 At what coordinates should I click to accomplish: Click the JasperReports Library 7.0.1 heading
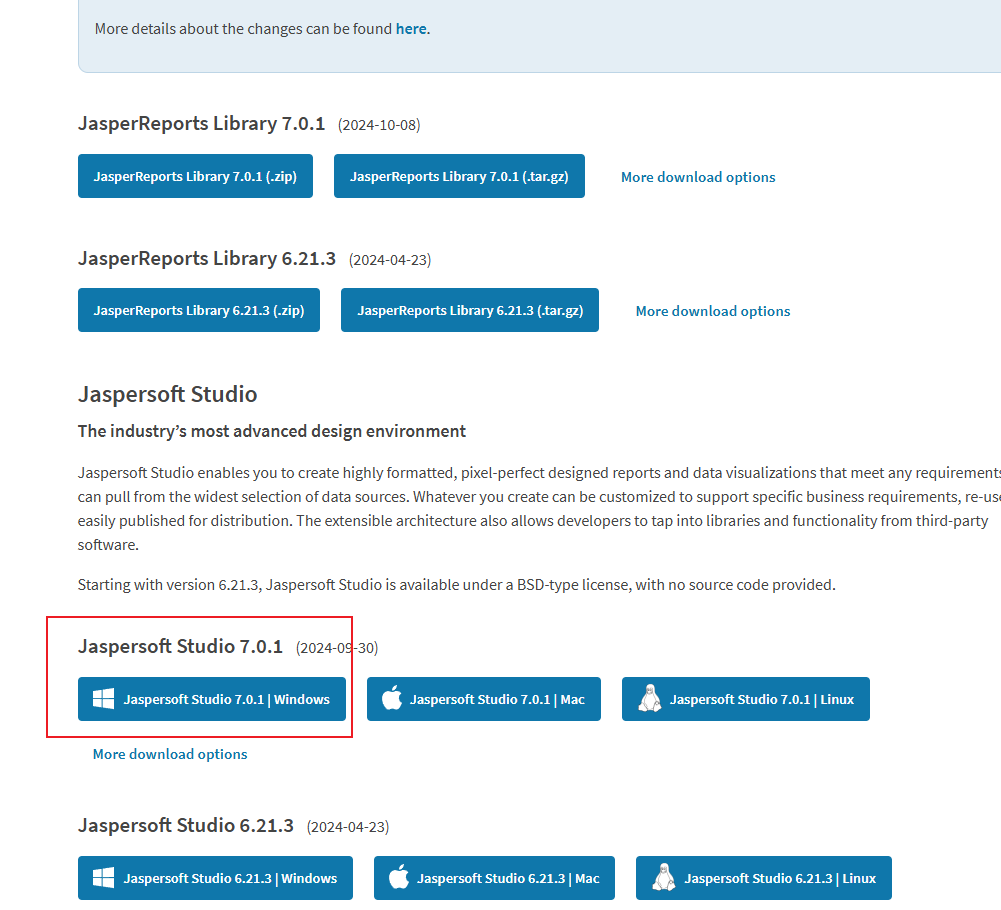(x=201, y=123)
